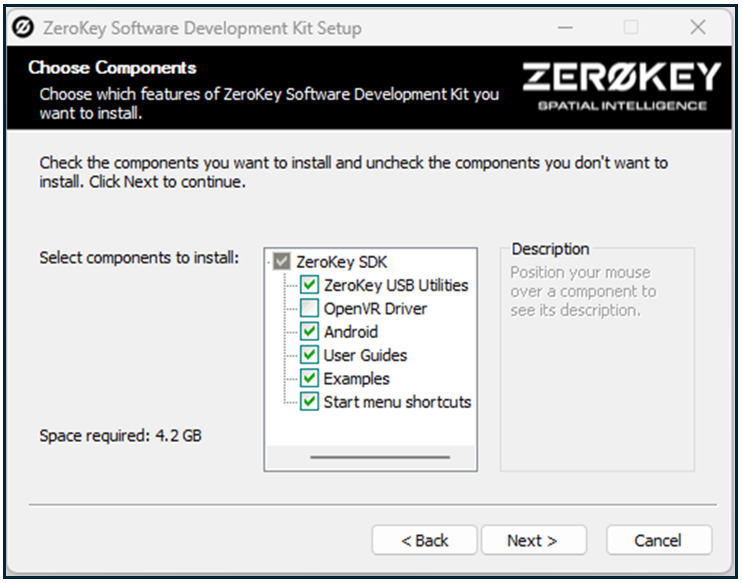Toggle the ZeroKey SDK parent checkbox
The width and height of the screenshot is (743, 583).
pyautogui.click(x=282, y=262)
